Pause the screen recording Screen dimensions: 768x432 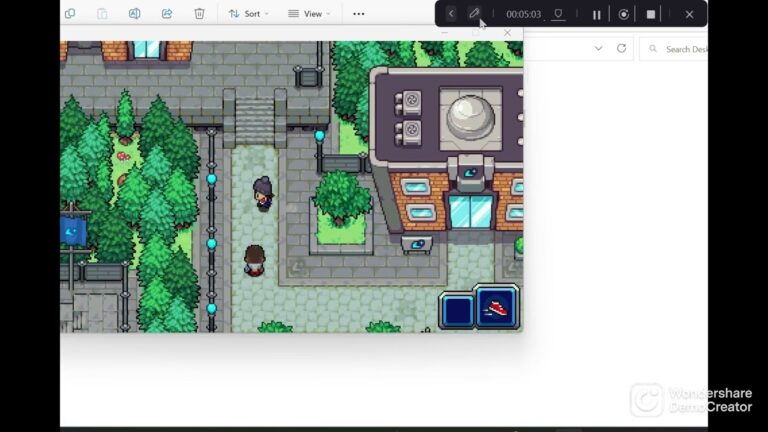pyautogui.click(x=596, y=15)
